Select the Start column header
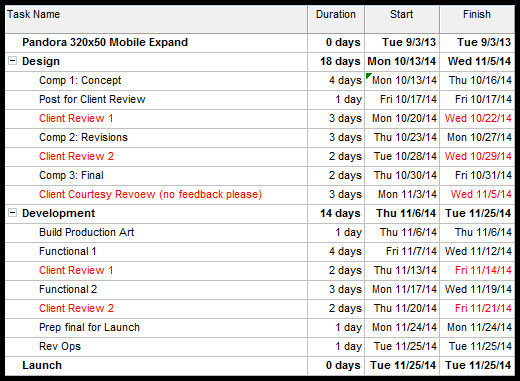This screenshot has width=520, height=381. coord(402,19)
